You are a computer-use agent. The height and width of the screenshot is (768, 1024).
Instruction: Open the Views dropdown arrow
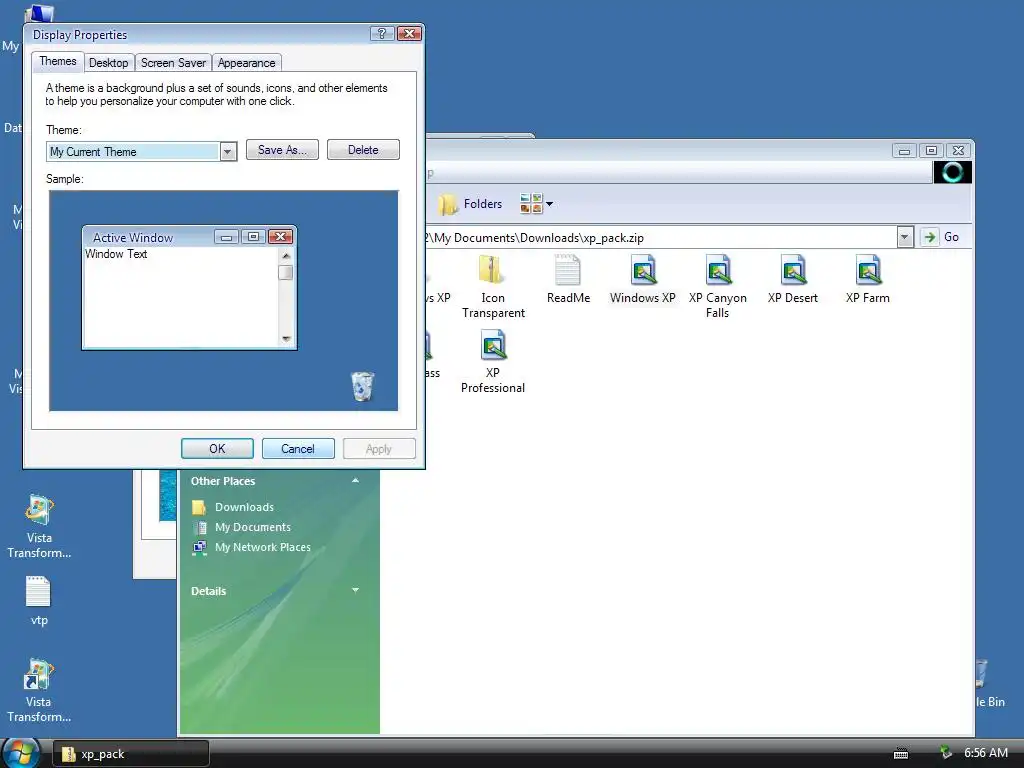[x=549, y=204]
